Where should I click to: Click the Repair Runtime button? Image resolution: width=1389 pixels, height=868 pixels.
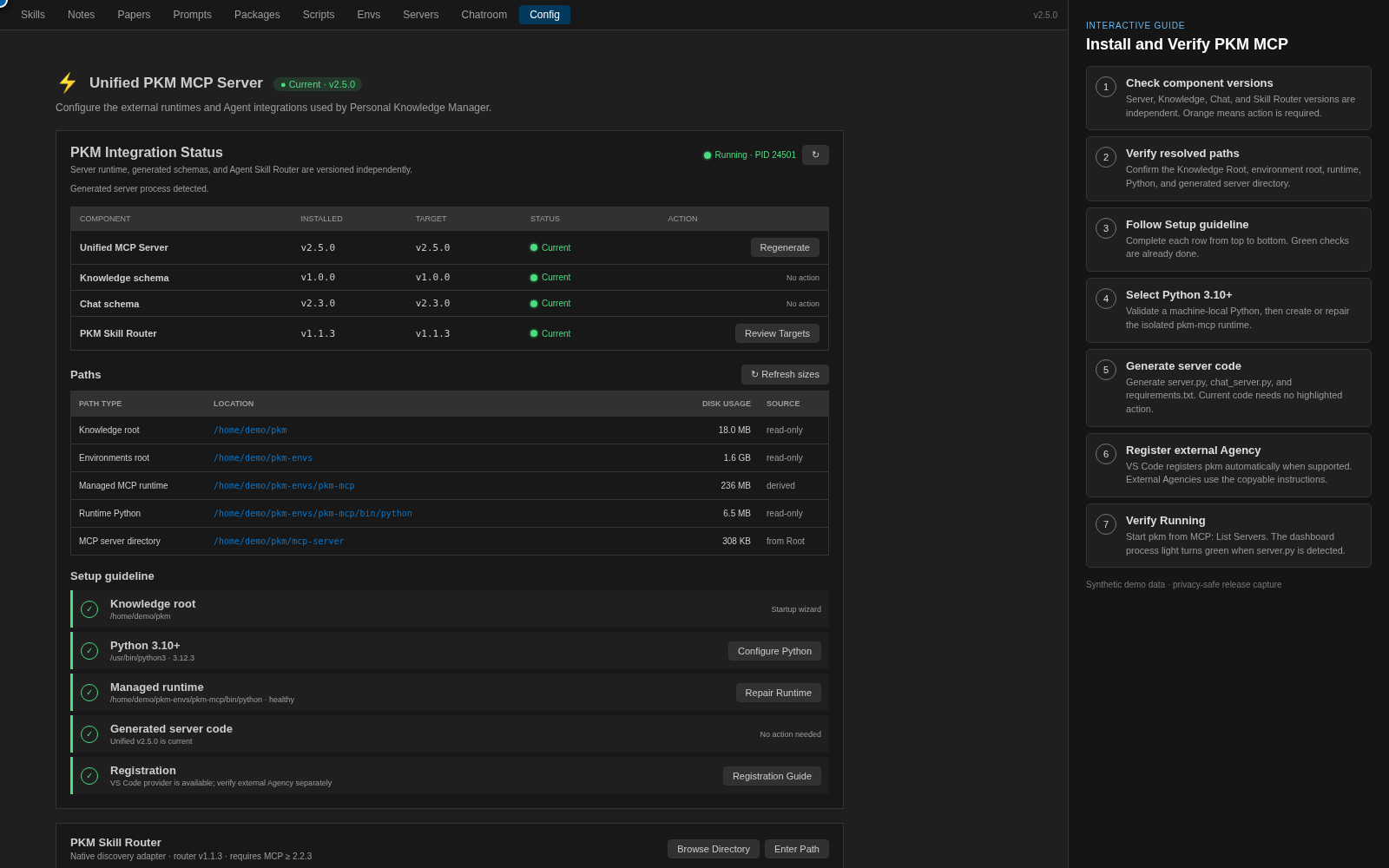(778, 693)
